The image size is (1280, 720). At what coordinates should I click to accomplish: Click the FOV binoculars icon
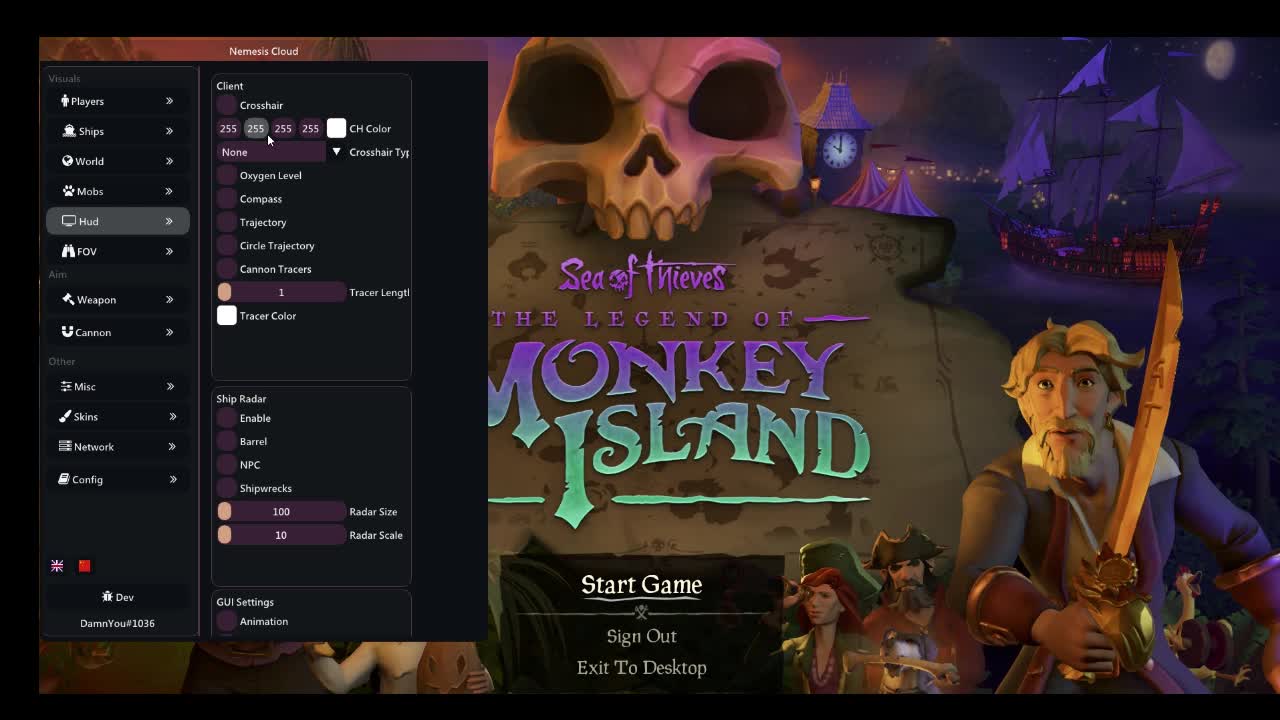[68, 251]
